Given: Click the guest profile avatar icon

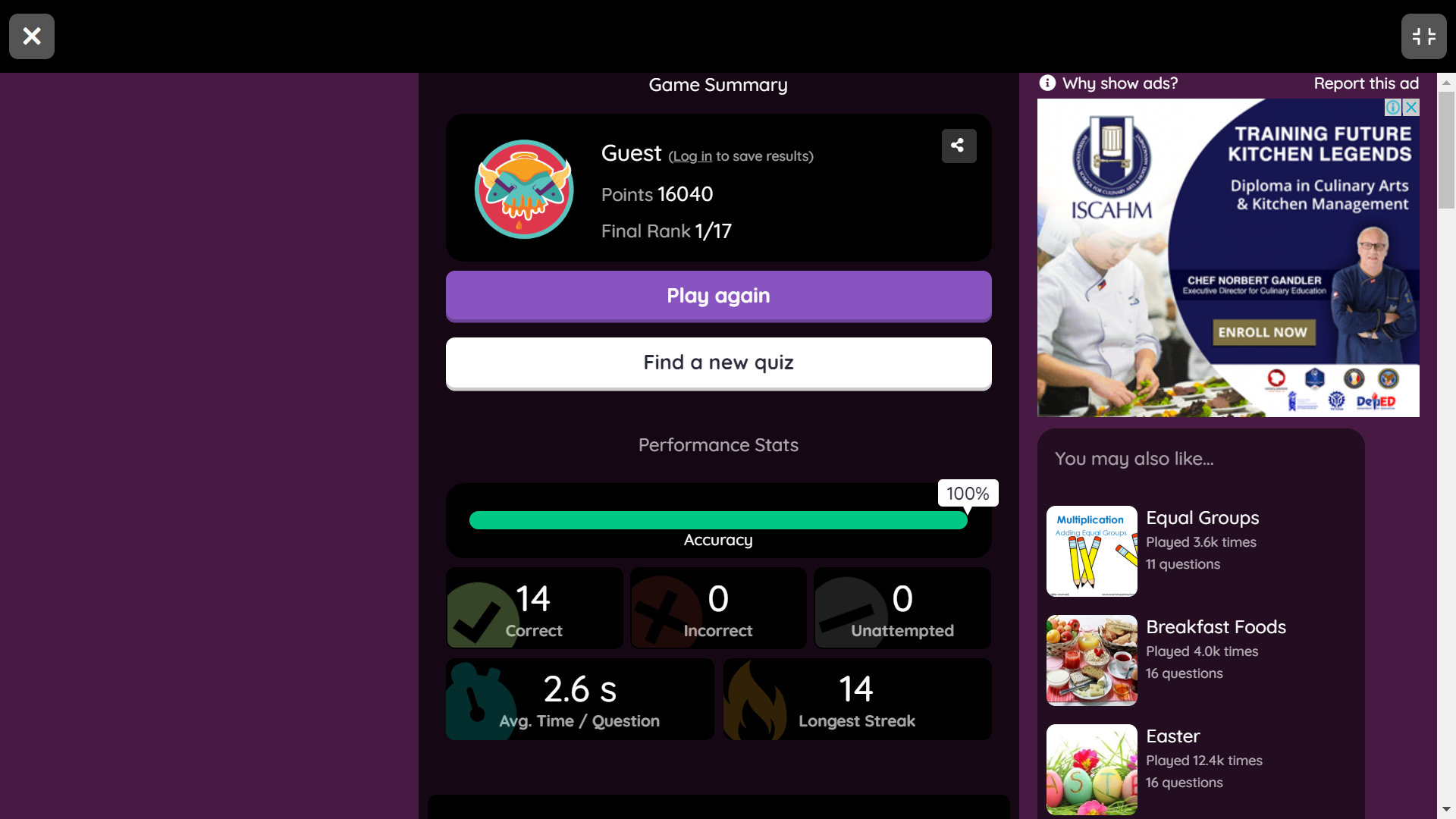Looking at the screenshot, I should [523, 189].
